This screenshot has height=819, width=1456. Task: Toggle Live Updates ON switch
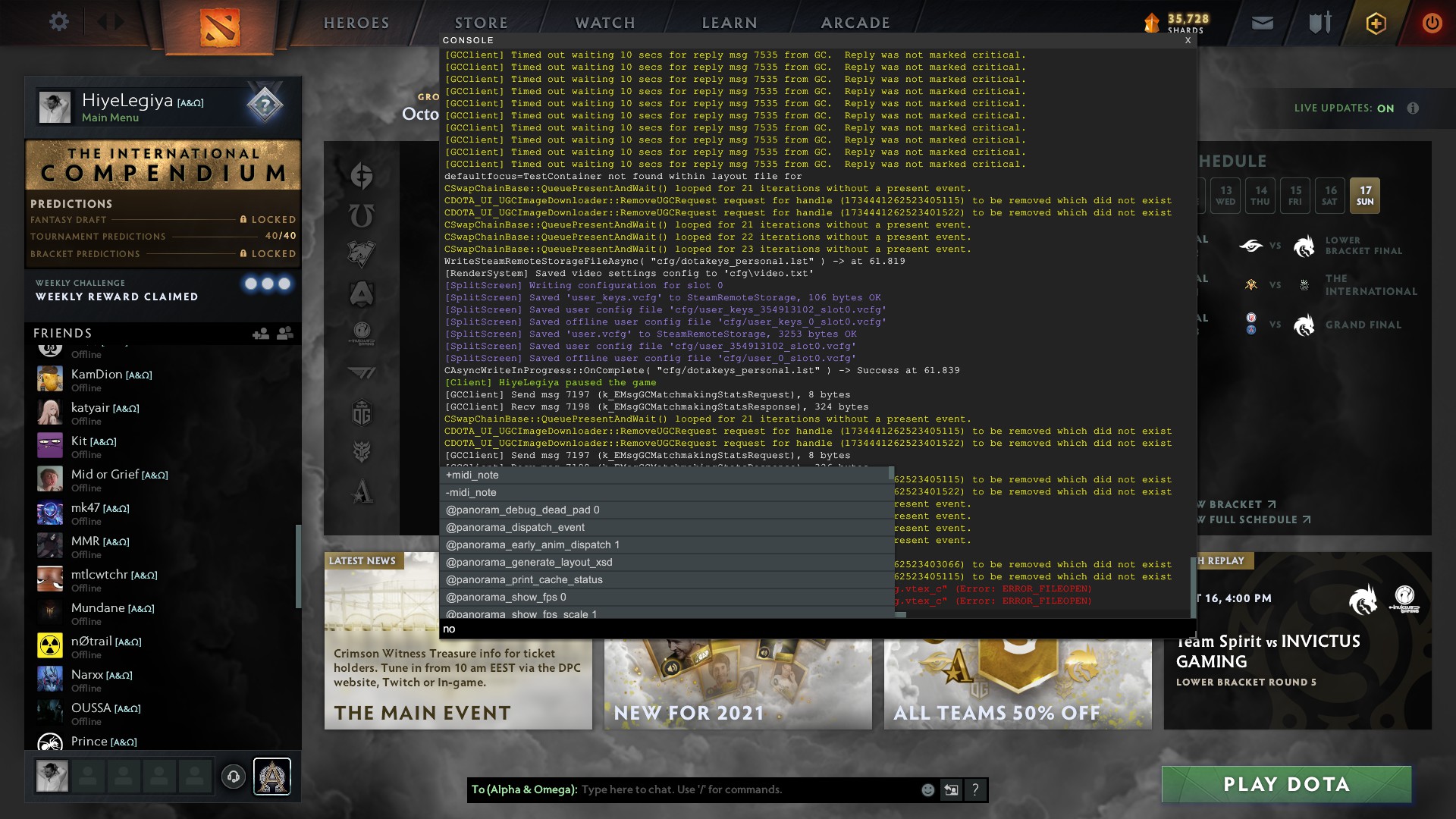click(x=1385, y=108)
